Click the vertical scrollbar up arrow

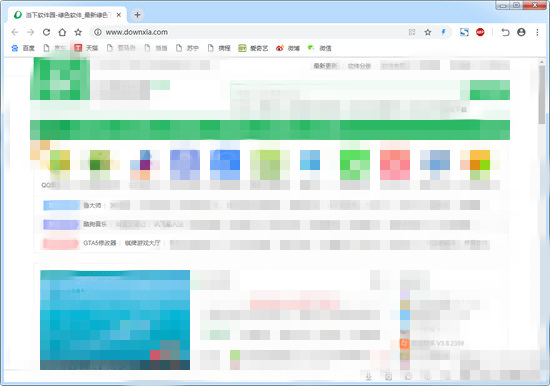[x=542, y=62]
